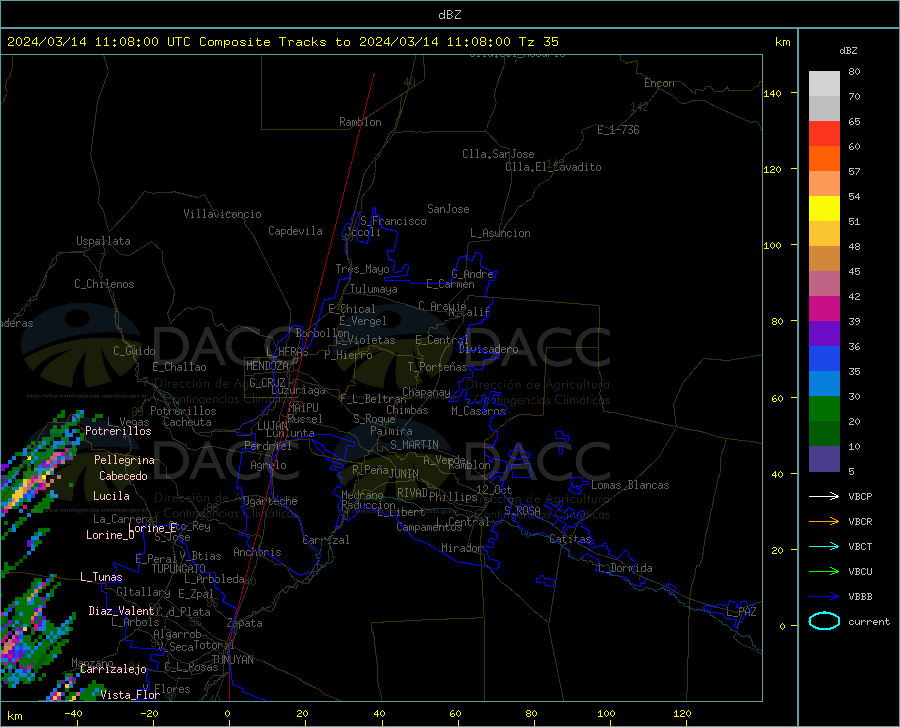This screenshot has height=727, width=900.
Task: Click the Villavicencio map label
Action: (x=222, y=214)
